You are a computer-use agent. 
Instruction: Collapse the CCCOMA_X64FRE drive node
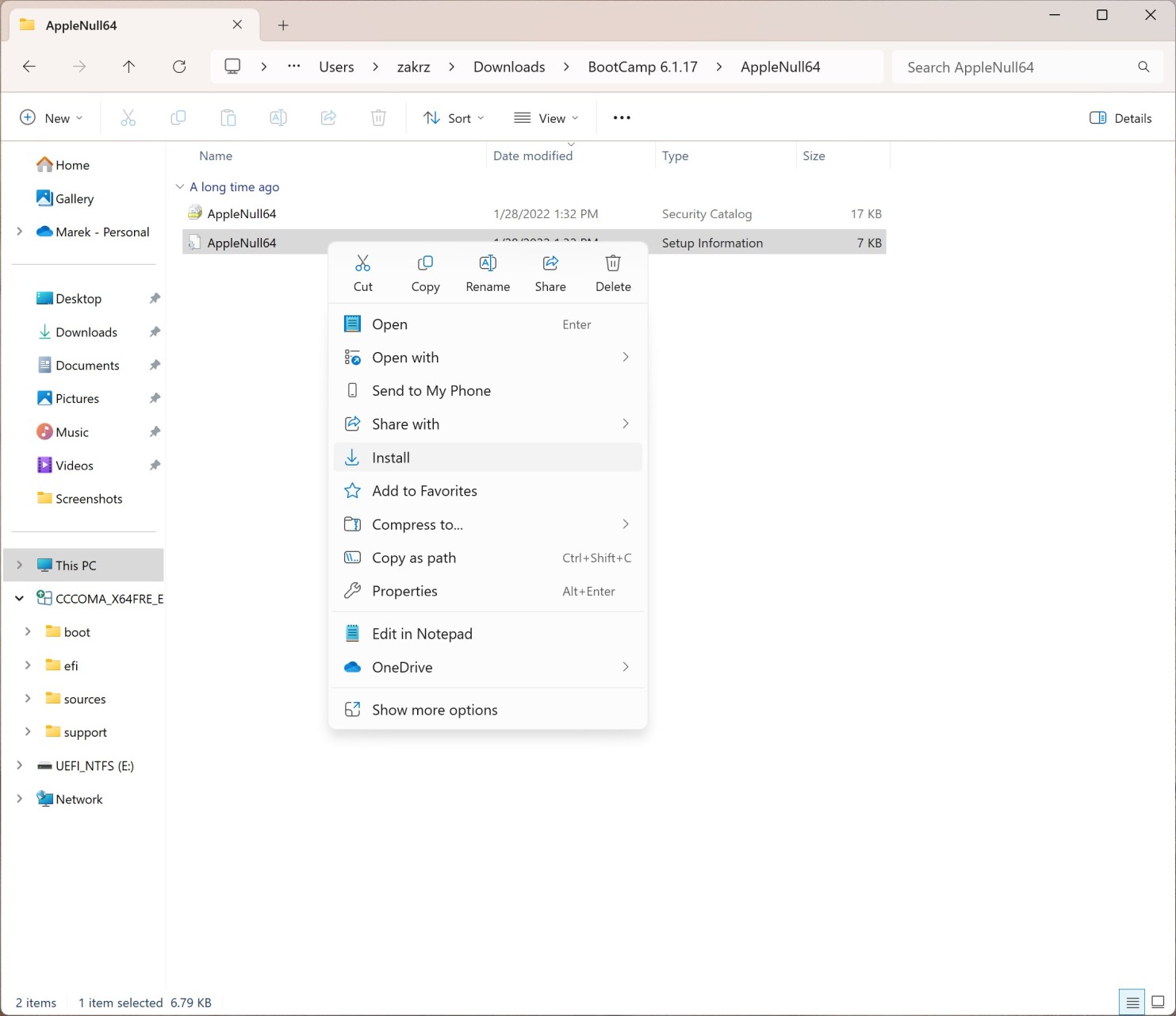tap(19, 599)
